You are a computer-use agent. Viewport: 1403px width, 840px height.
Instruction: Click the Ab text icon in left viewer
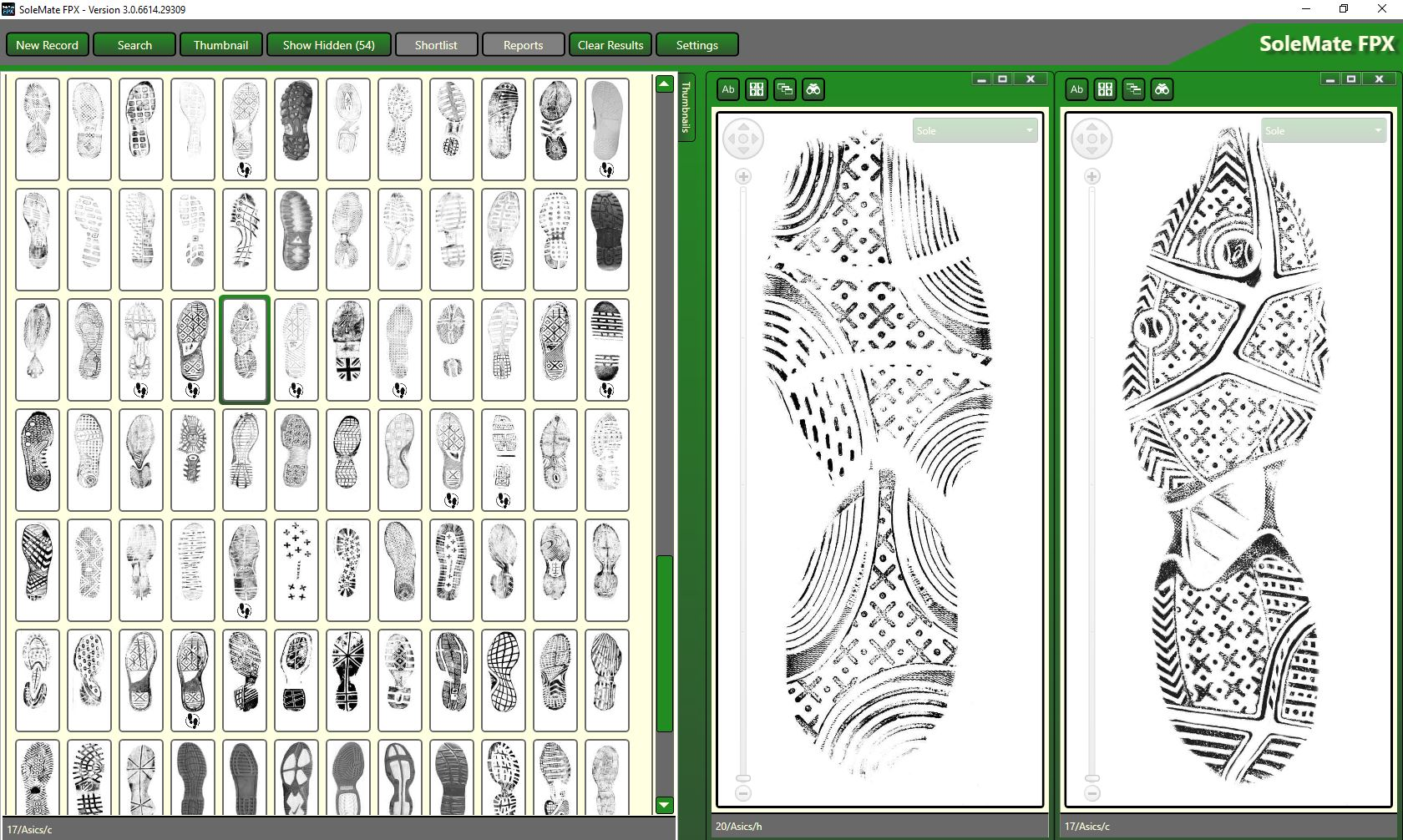pos(728,89)
